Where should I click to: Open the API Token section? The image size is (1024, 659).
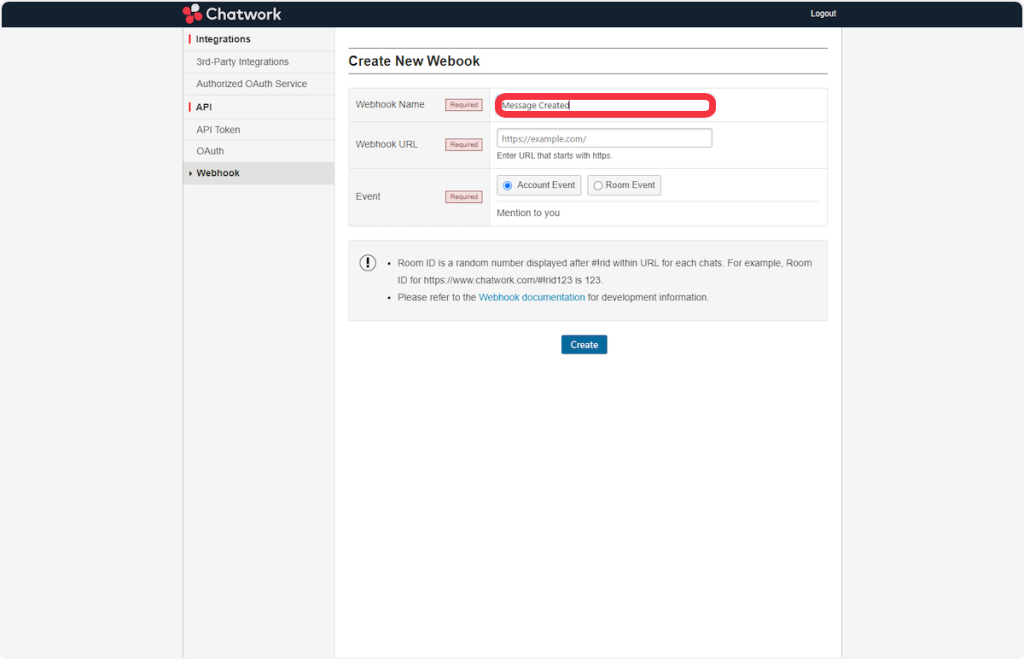(218, 130)
